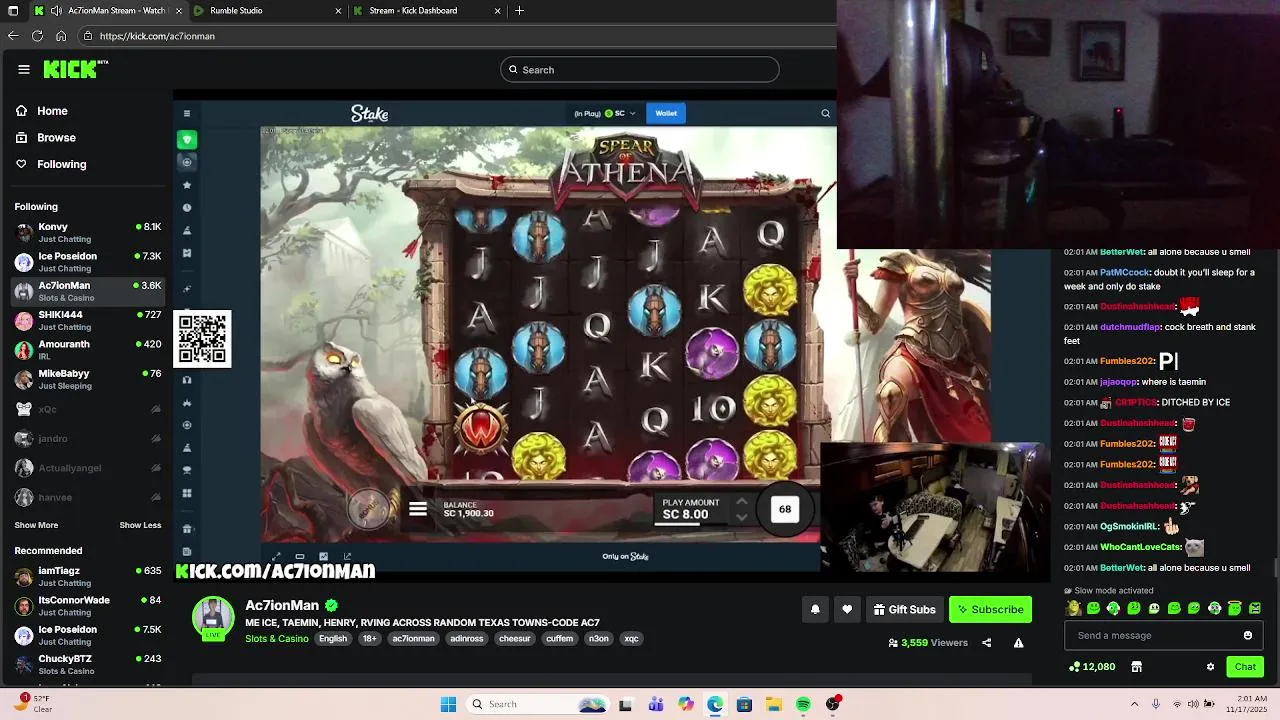Viewport: 1280px width, 720px height.
Task: Click the Stake logo in the stream
Action: point(369,114)
